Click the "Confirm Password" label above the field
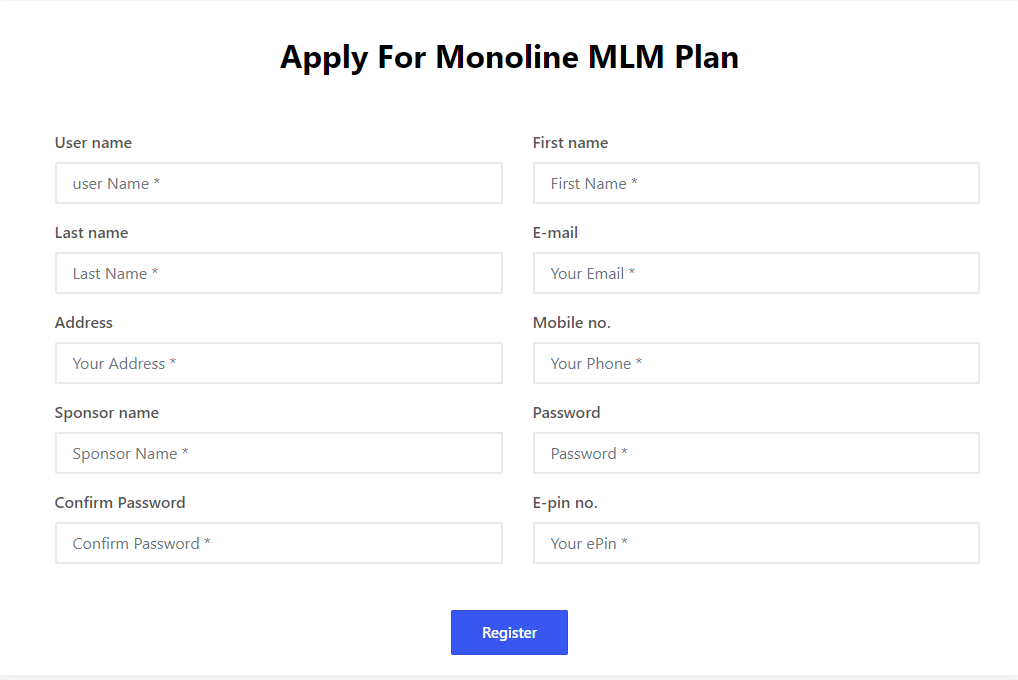Viewport: 1018px width, 680px height. coord(120,503)
